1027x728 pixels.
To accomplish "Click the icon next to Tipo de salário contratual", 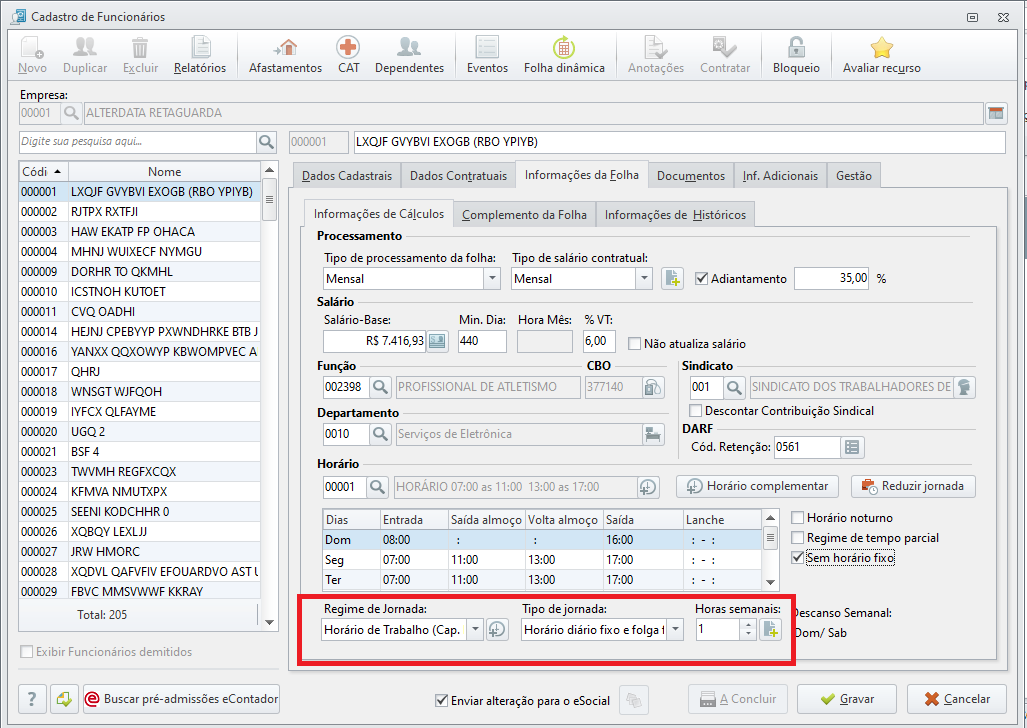I will 672,278.
